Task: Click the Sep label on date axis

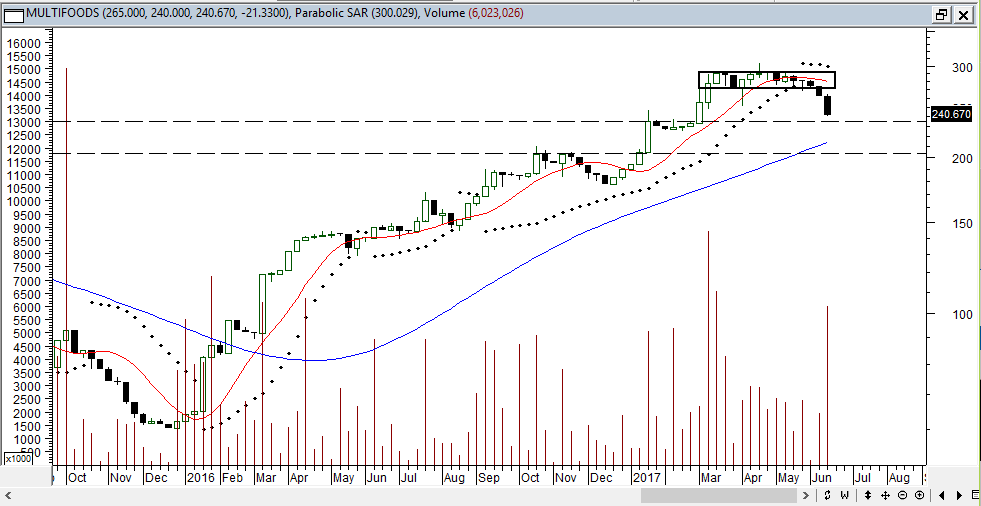Action: (x=488, y=478)
